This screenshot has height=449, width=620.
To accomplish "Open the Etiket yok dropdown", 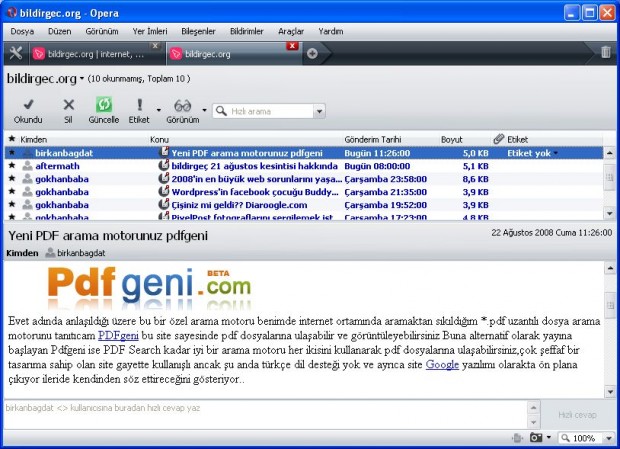I will (x=556, y=153).
